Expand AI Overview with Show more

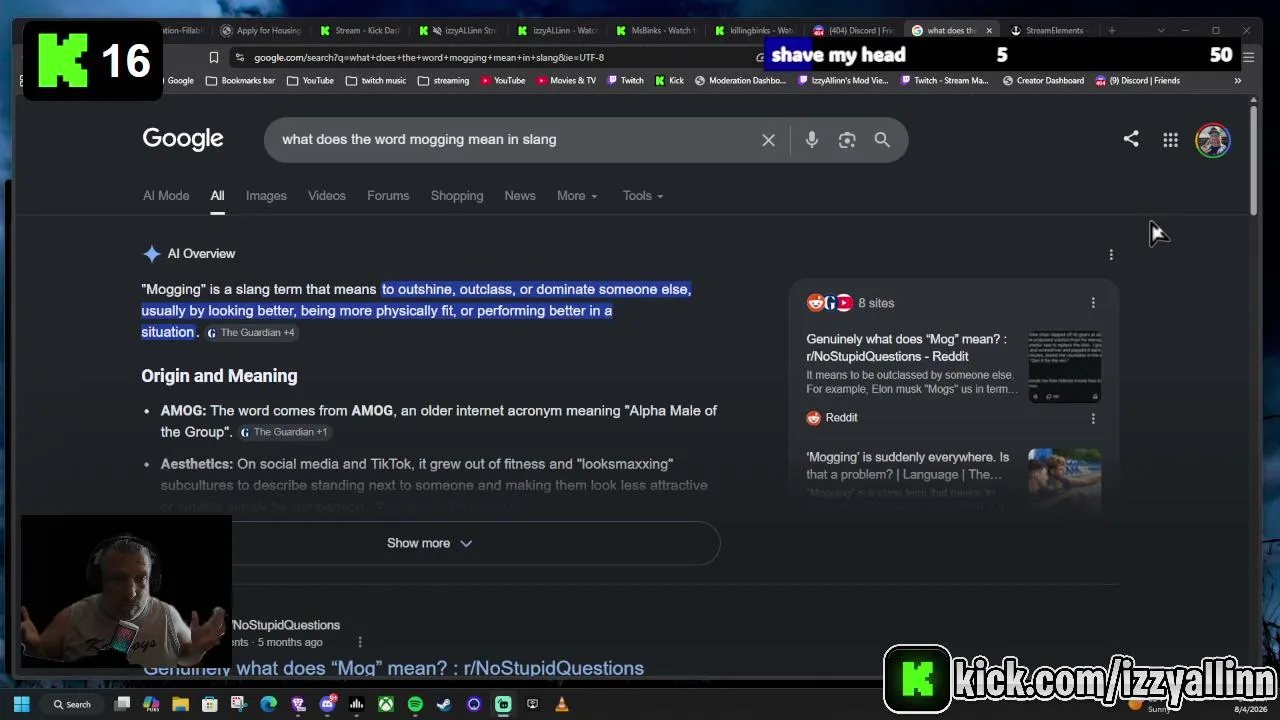(430, 543)
